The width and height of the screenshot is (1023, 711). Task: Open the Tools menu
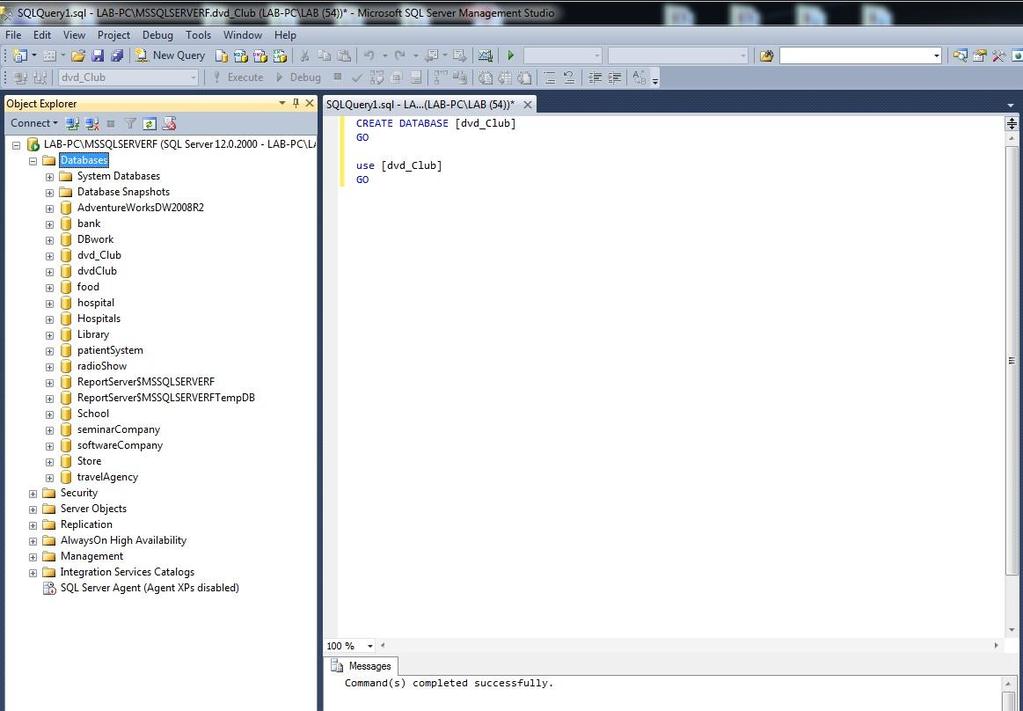click(x=198, y=35)
